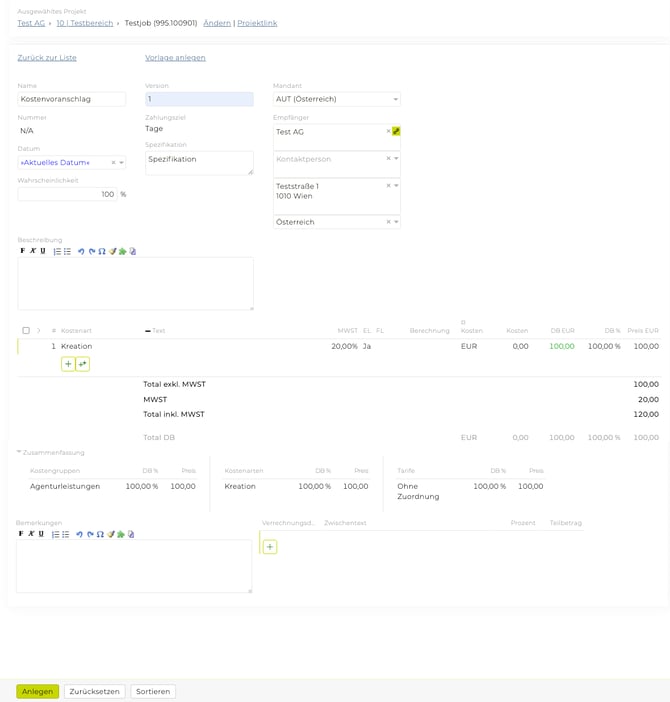Click redo arrow in Bemerkungen toolbar
Image resolution: width=670 pixels, height=702 pixels.
(x=90, y=534)
